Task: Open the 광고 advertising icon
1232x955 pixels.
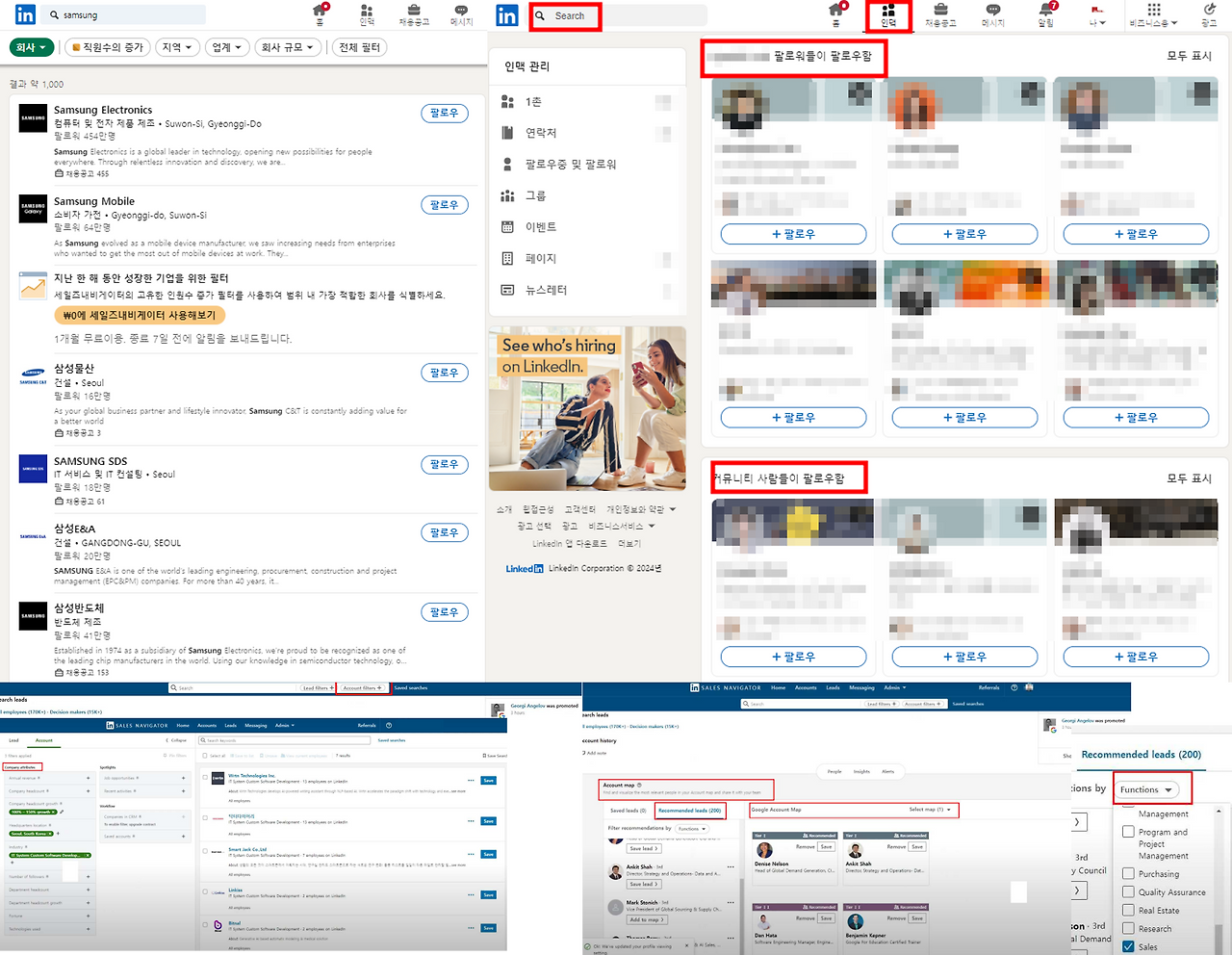Action: (1209, 14)
